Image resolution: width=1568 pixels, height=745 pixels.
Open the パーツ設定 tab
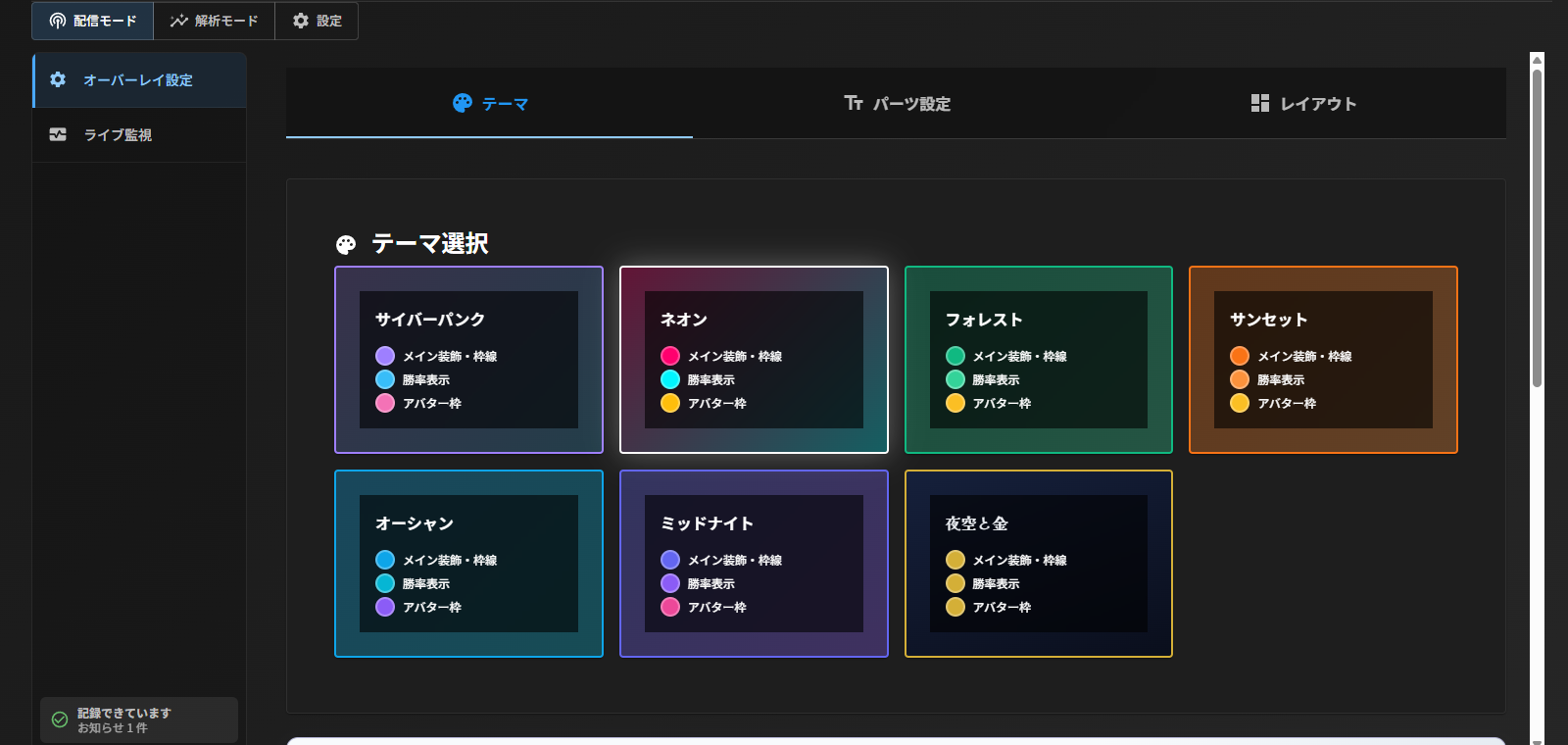(897, 103)
